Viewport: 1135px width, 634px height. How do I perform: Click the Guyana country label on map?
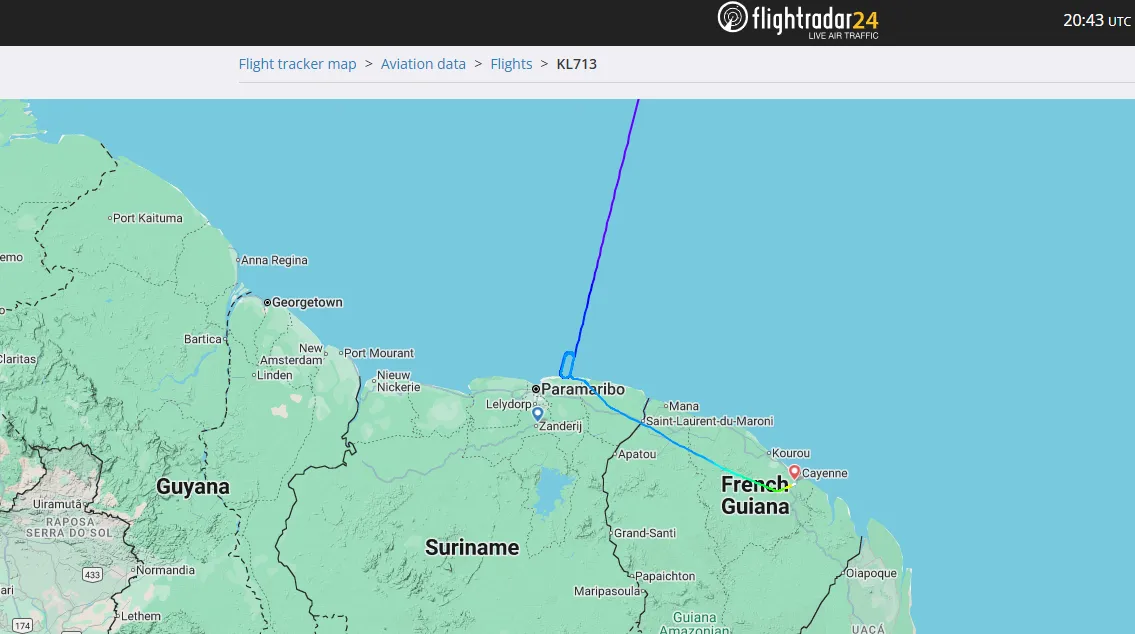click(192, 487)
